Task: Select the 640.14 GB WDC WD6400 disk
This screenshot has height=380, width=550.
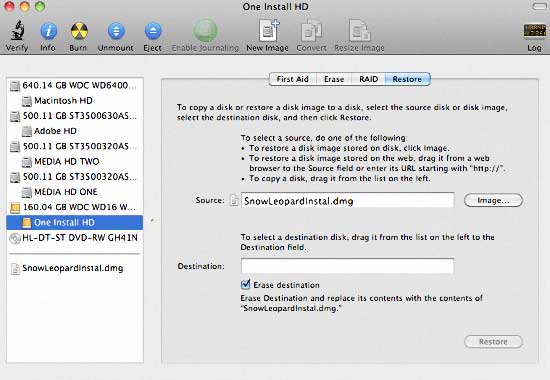Action: tap(75, 85)
